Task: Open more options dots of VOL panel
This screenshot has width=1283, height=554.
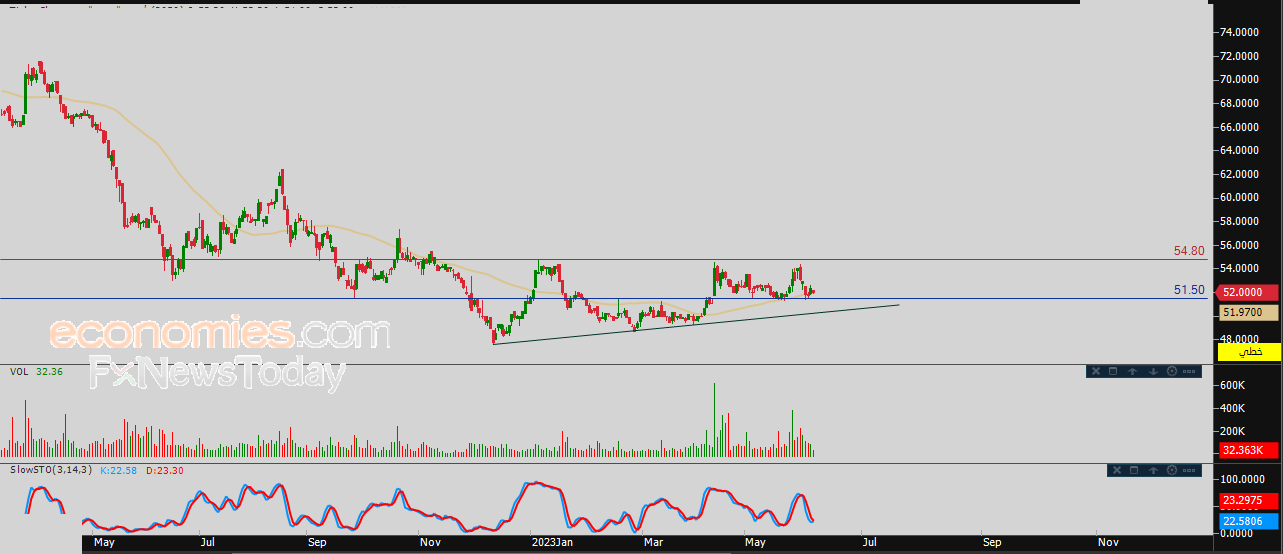Action: coord(1189,371)
